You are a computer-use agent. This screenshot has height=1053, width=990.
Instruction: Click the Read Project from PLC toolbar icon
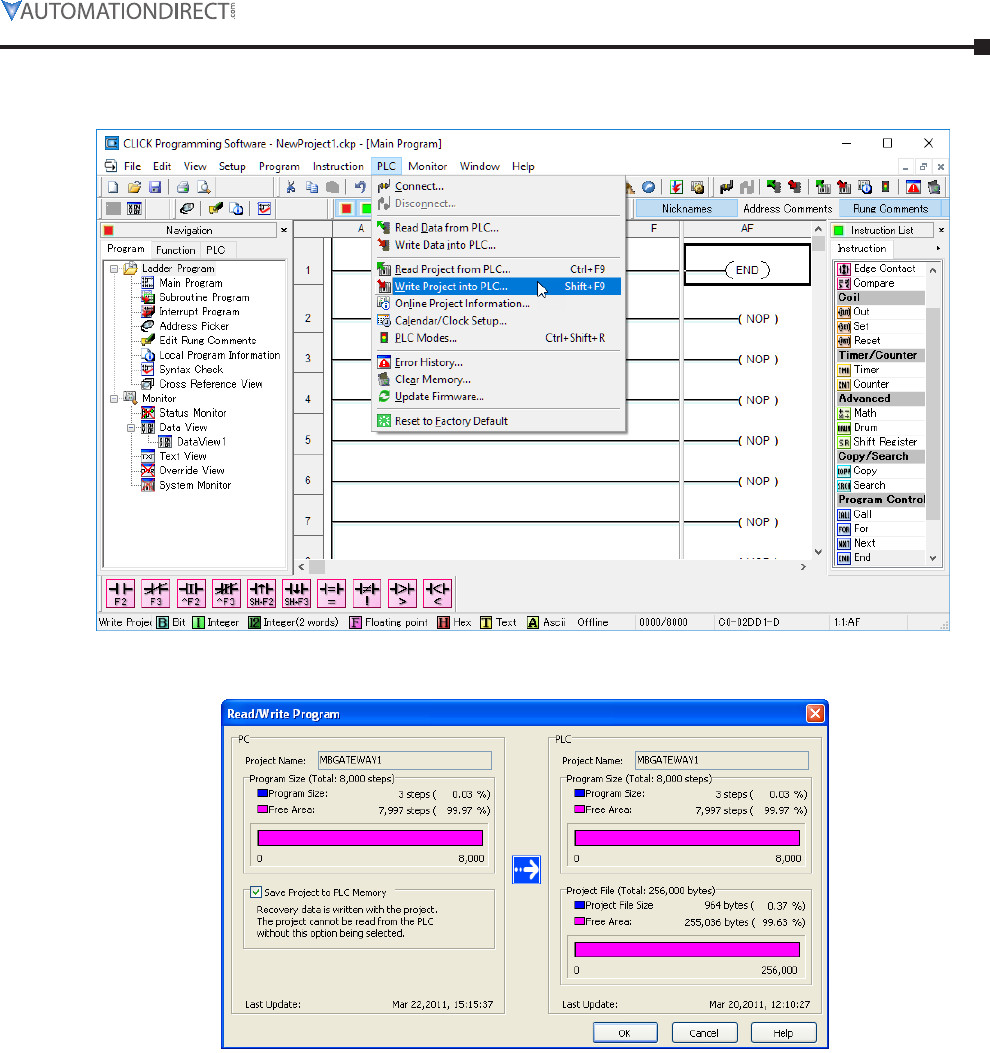823,187
